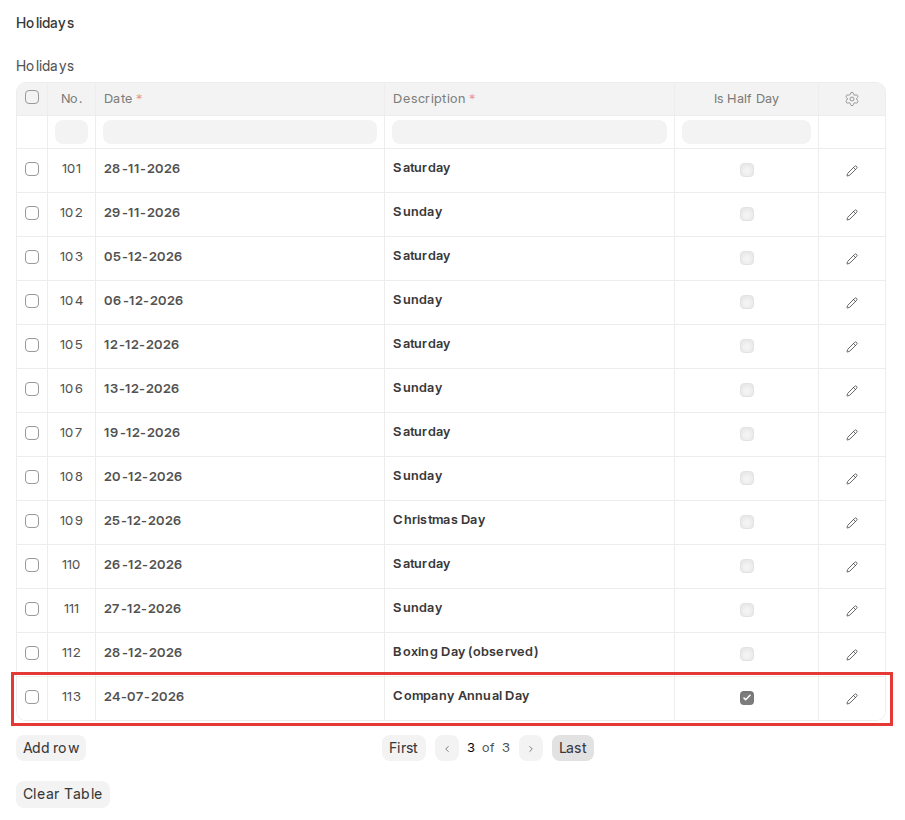The width and height of the screenshot is (905, 820).
Task: Click the Is Half Day filter field
Action: pyautogui.click(x=746, y=132)
